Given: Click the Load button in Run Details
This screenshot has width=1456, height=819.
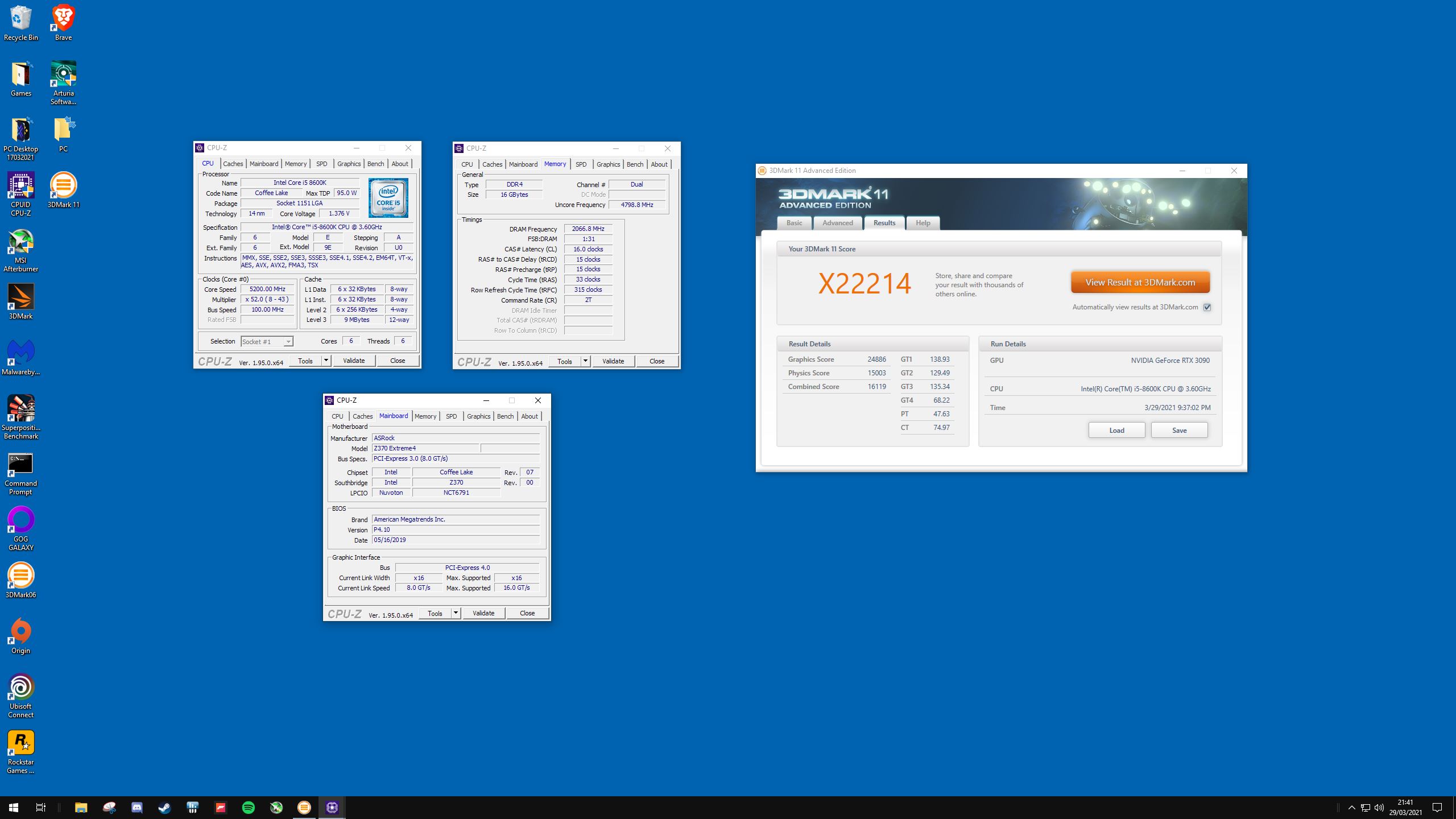Looking at the screenshot, I should click(x=1116, y=430).
